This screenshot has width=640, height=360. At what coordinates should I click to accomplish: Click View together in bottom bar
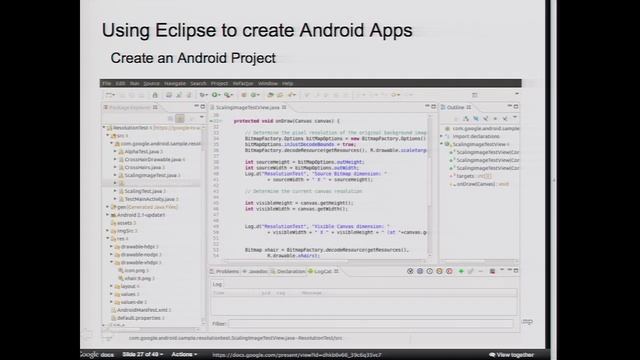pyautogui.click(x=512, y=355)
